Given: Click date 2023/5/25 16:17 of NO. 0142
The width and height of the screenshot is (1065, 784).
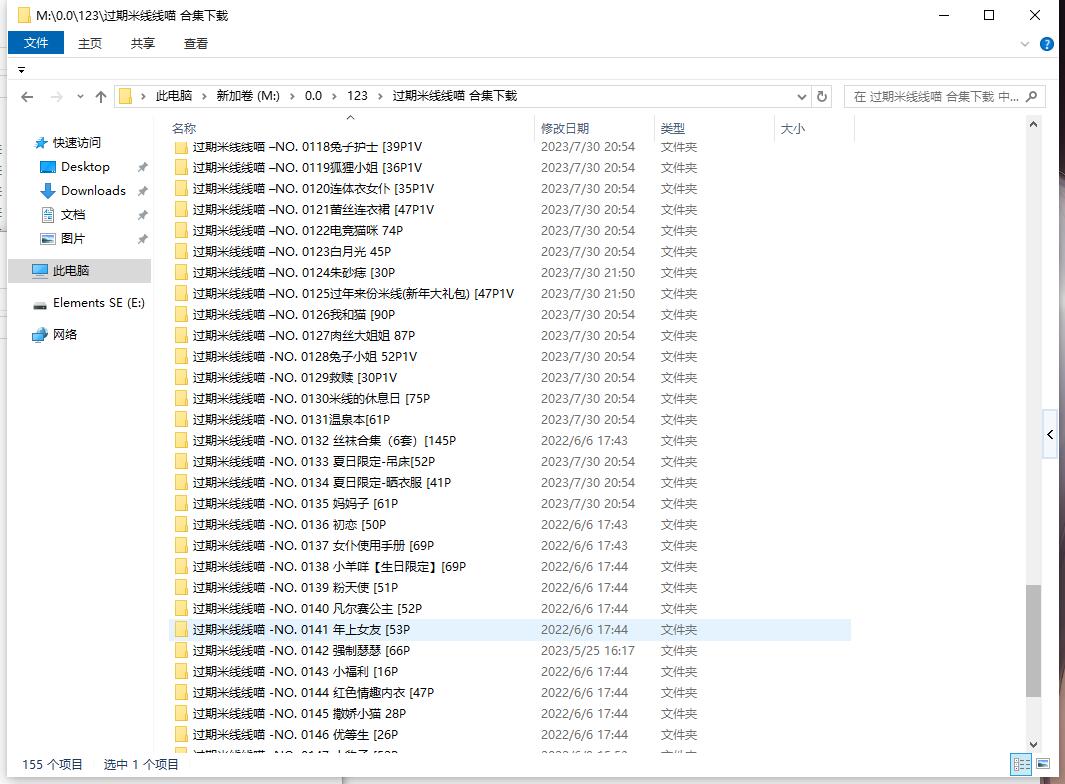Looking at the screenshot, I should 588,651.
